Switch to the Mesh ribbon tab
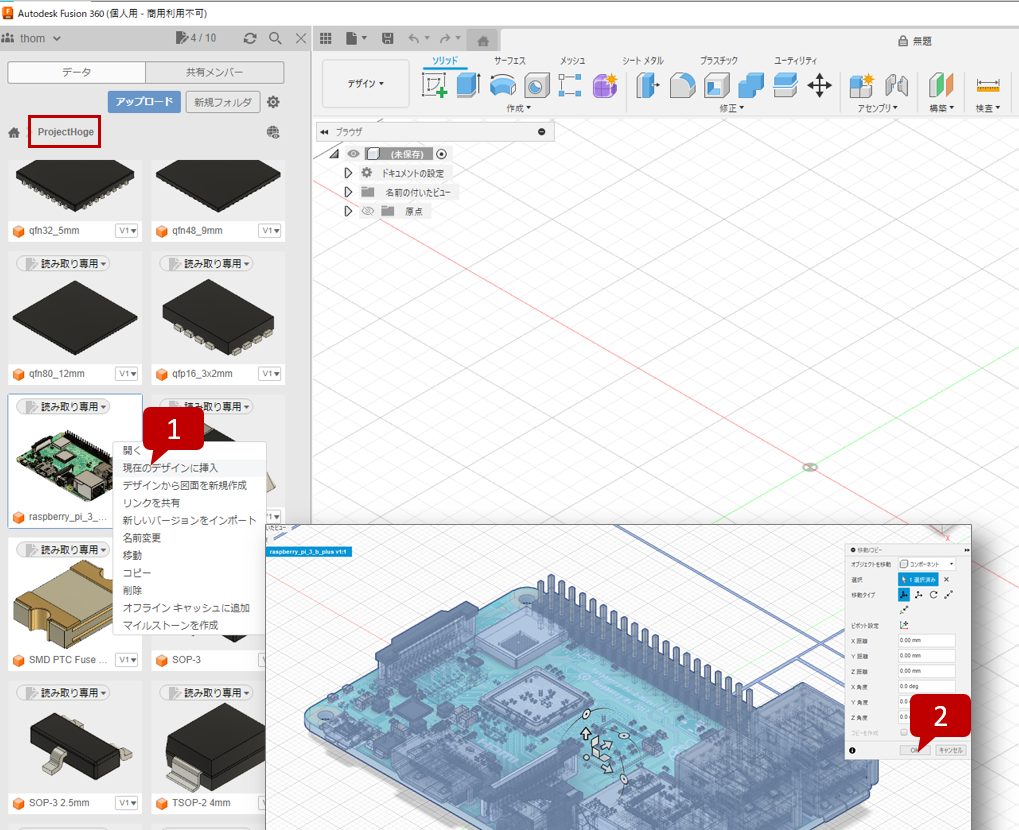This screenshot has width=1019, height=830. pyautogui.click(x=573, y=60)
